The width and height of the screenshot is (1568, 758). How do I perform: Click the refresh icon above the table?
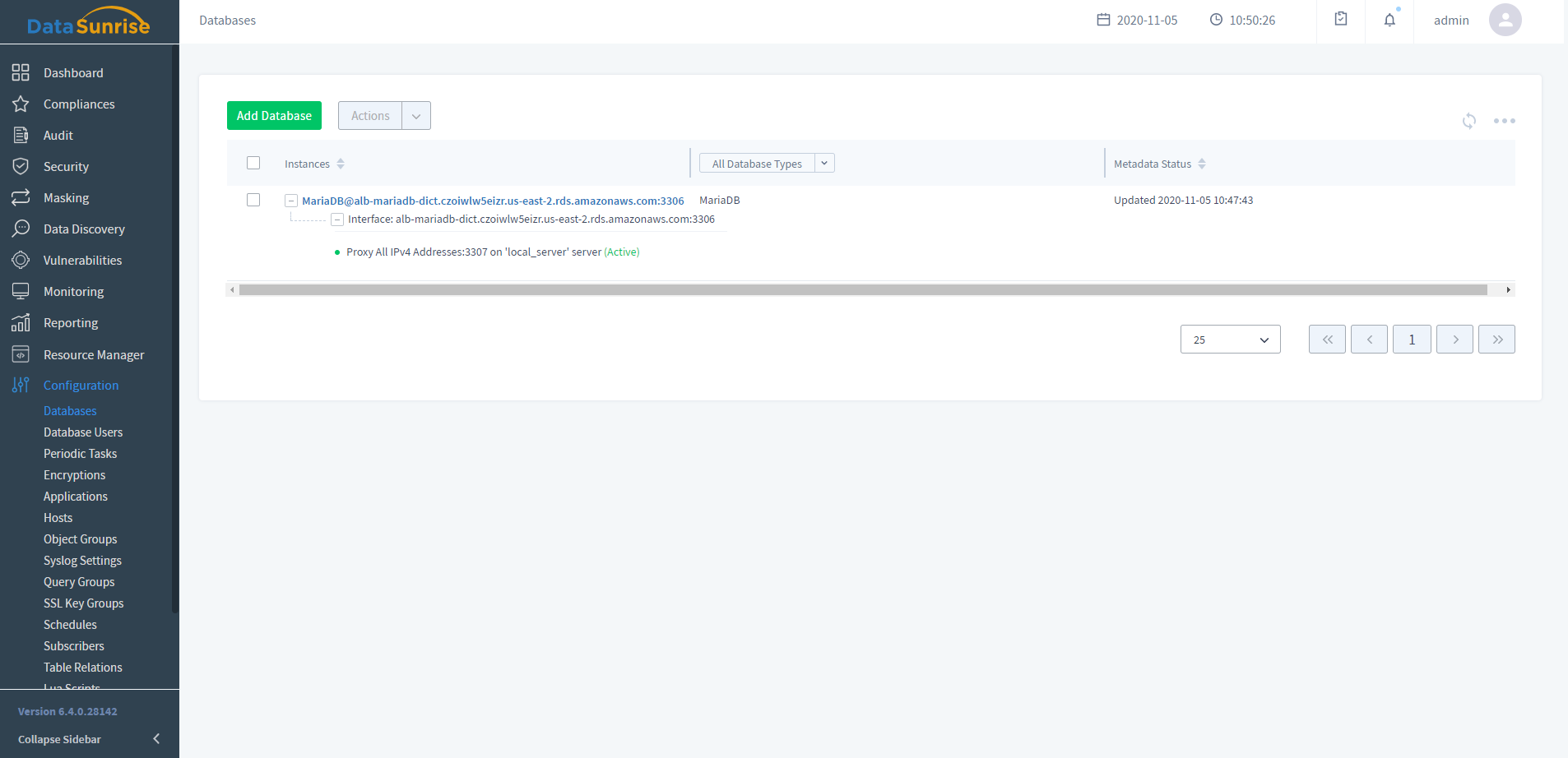pyautogui.click(x=1469, y=121)
